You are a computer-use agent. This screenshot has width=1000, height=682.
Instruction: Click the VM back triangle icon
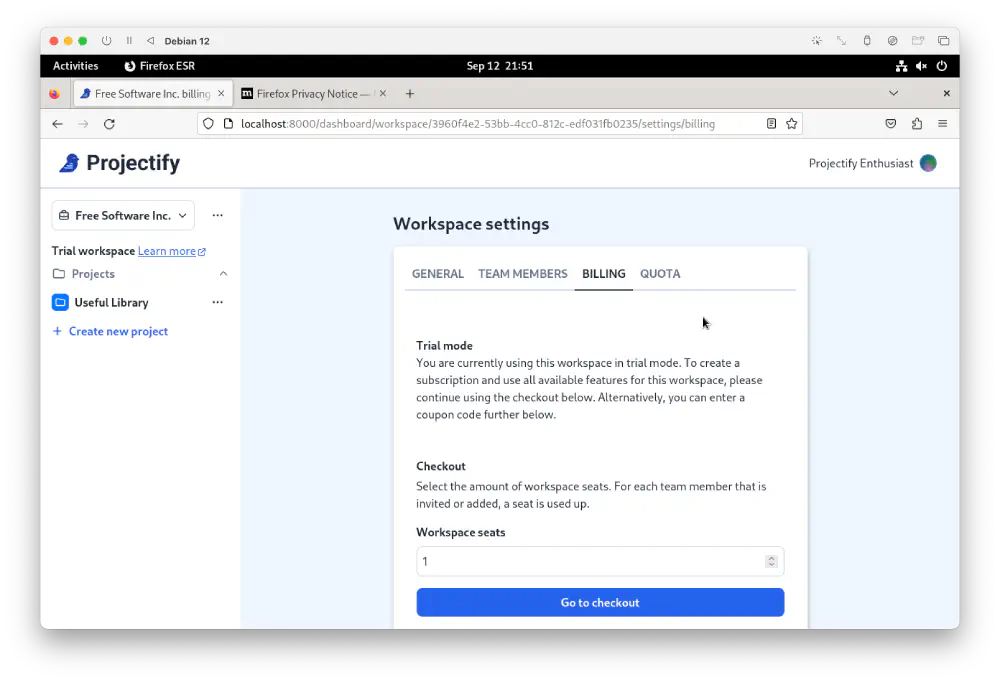[x=151, y=41]
